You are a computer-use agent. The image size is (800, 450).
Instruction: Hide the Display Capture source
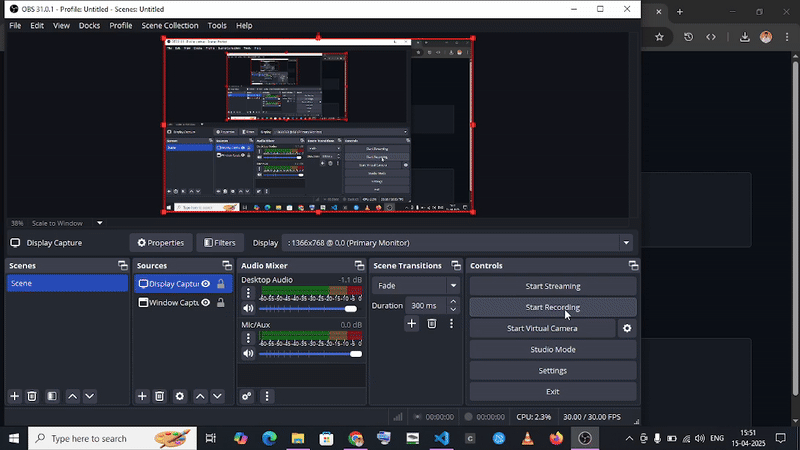coord(206,284)
